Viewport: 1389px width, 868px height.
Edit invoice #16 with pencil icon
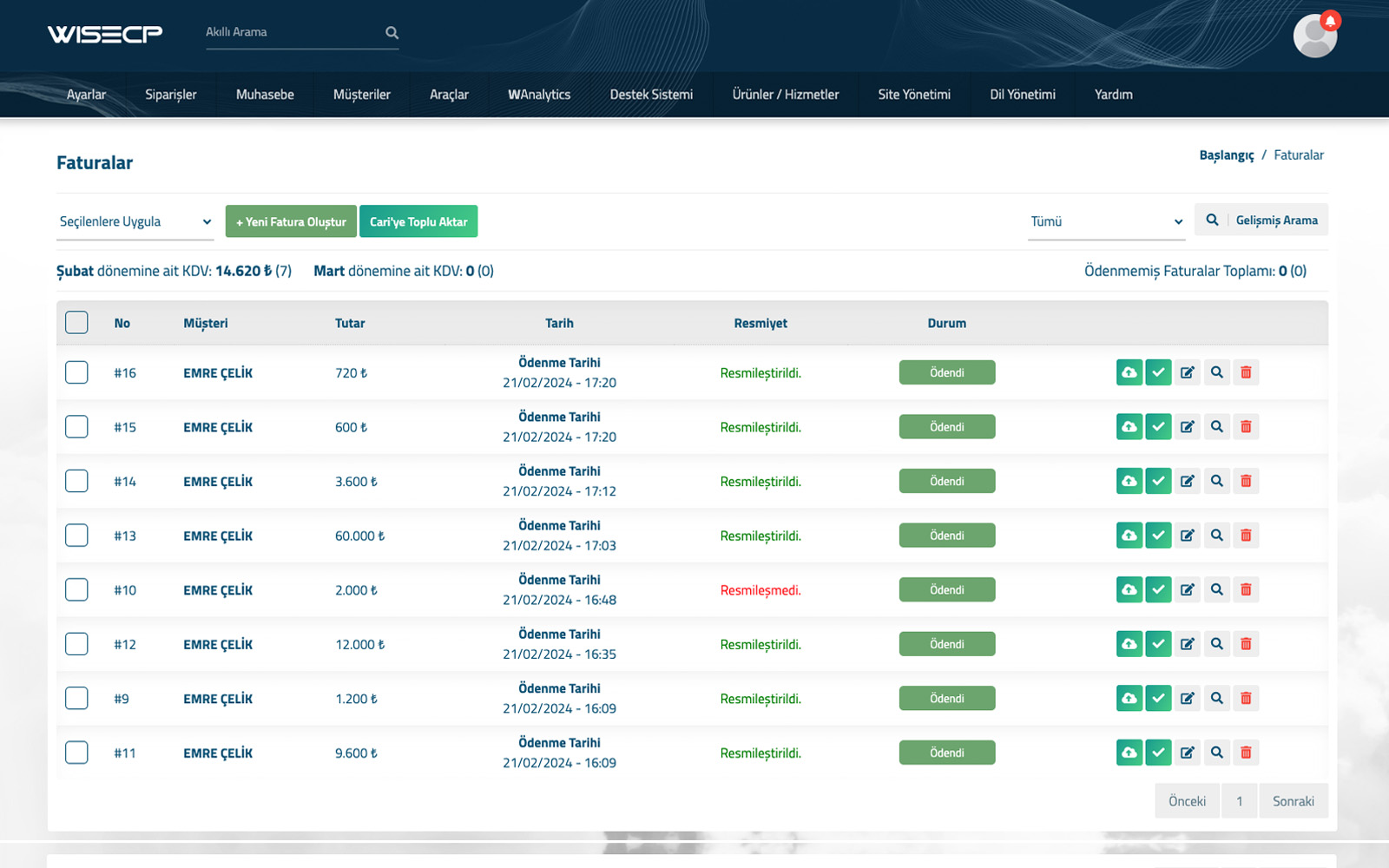1188,372
